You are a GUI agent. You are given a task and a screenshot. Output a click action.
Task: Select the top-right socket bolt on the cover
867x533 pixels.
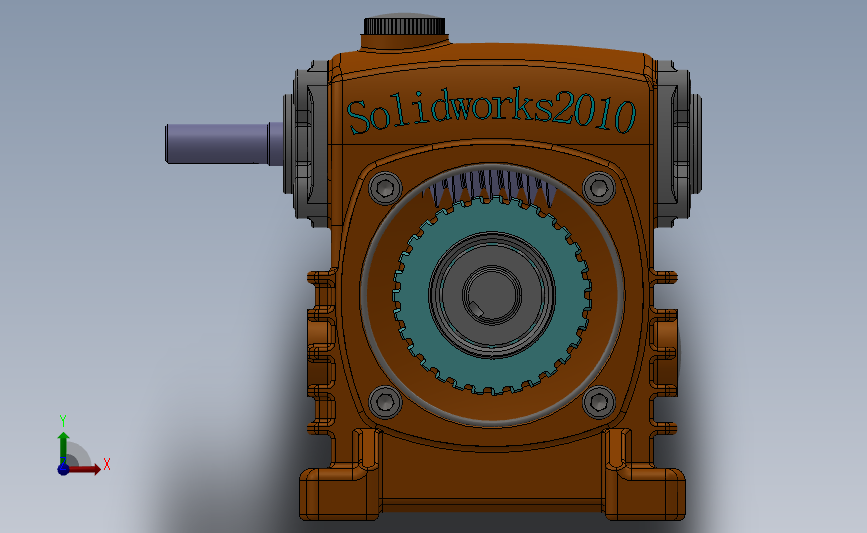pos(599,188)
